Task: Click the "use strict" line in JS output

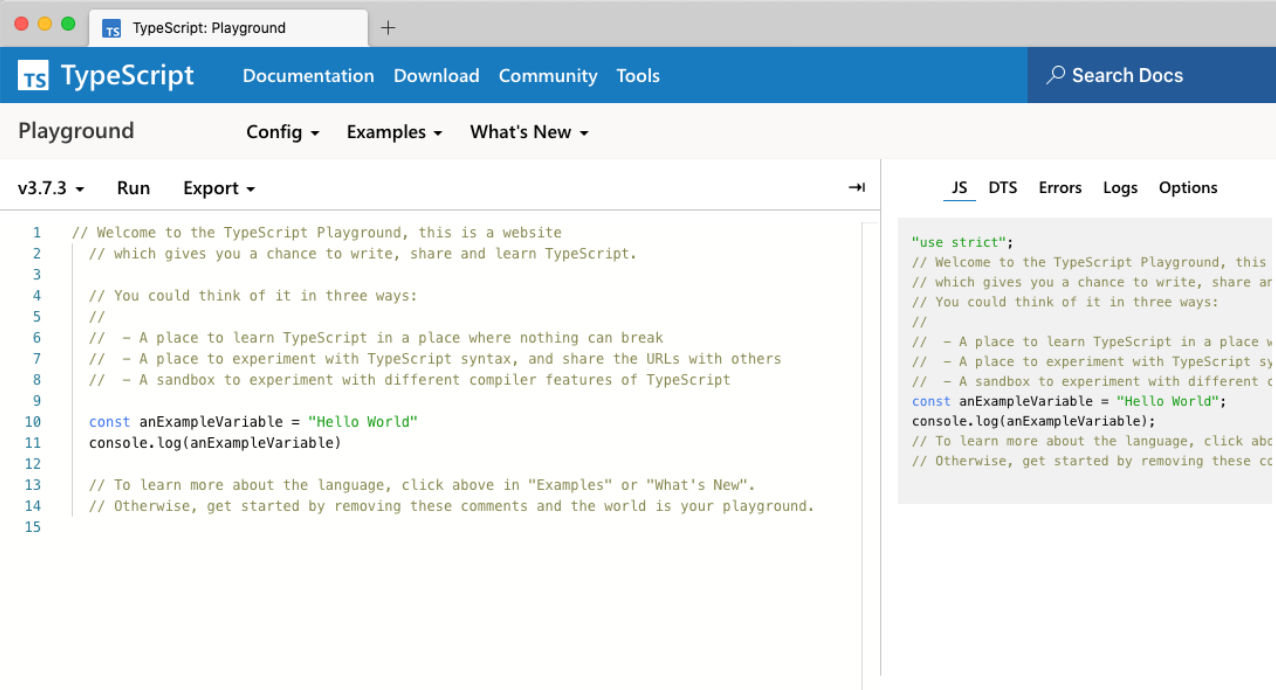Action: (963, 242)
